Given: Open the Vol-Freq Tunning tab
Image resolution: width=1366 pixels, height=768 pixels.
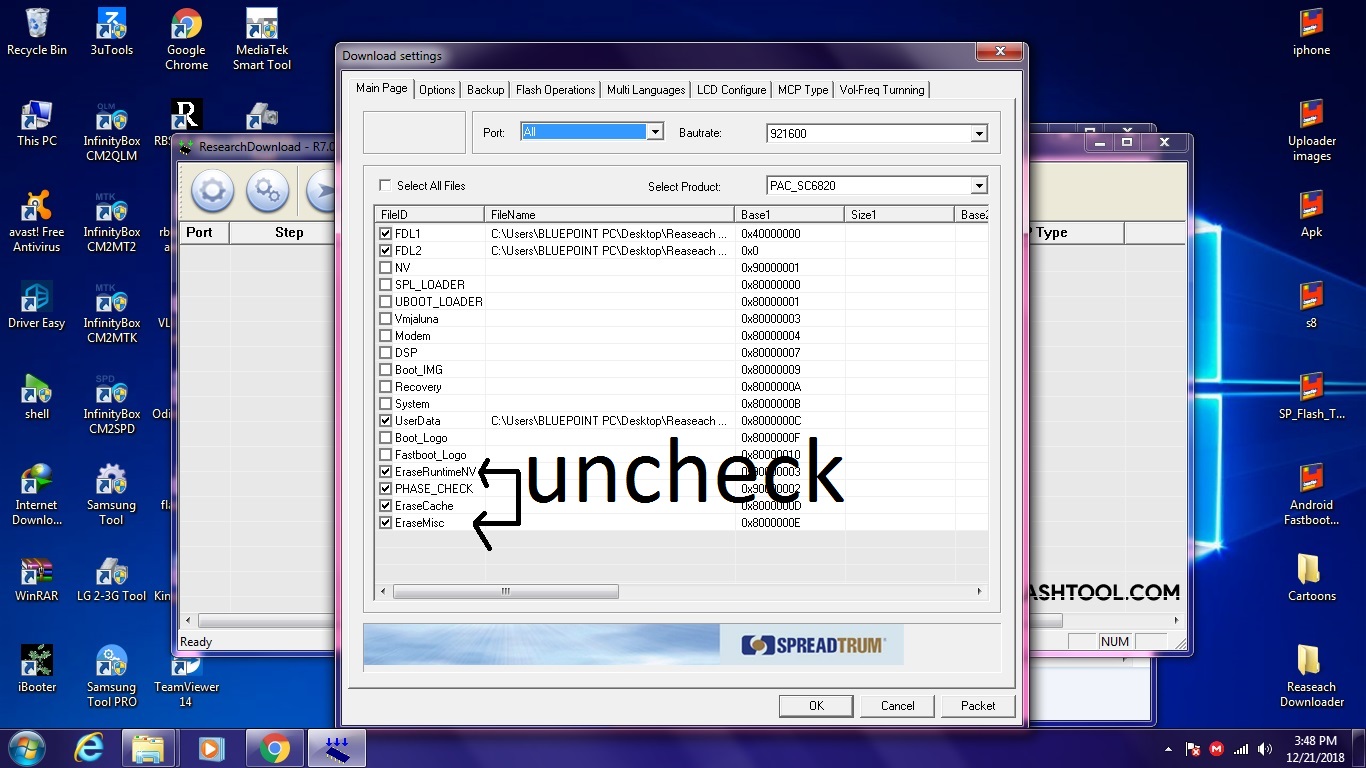Looking at the screenshot, I should [x=882, y=90].
